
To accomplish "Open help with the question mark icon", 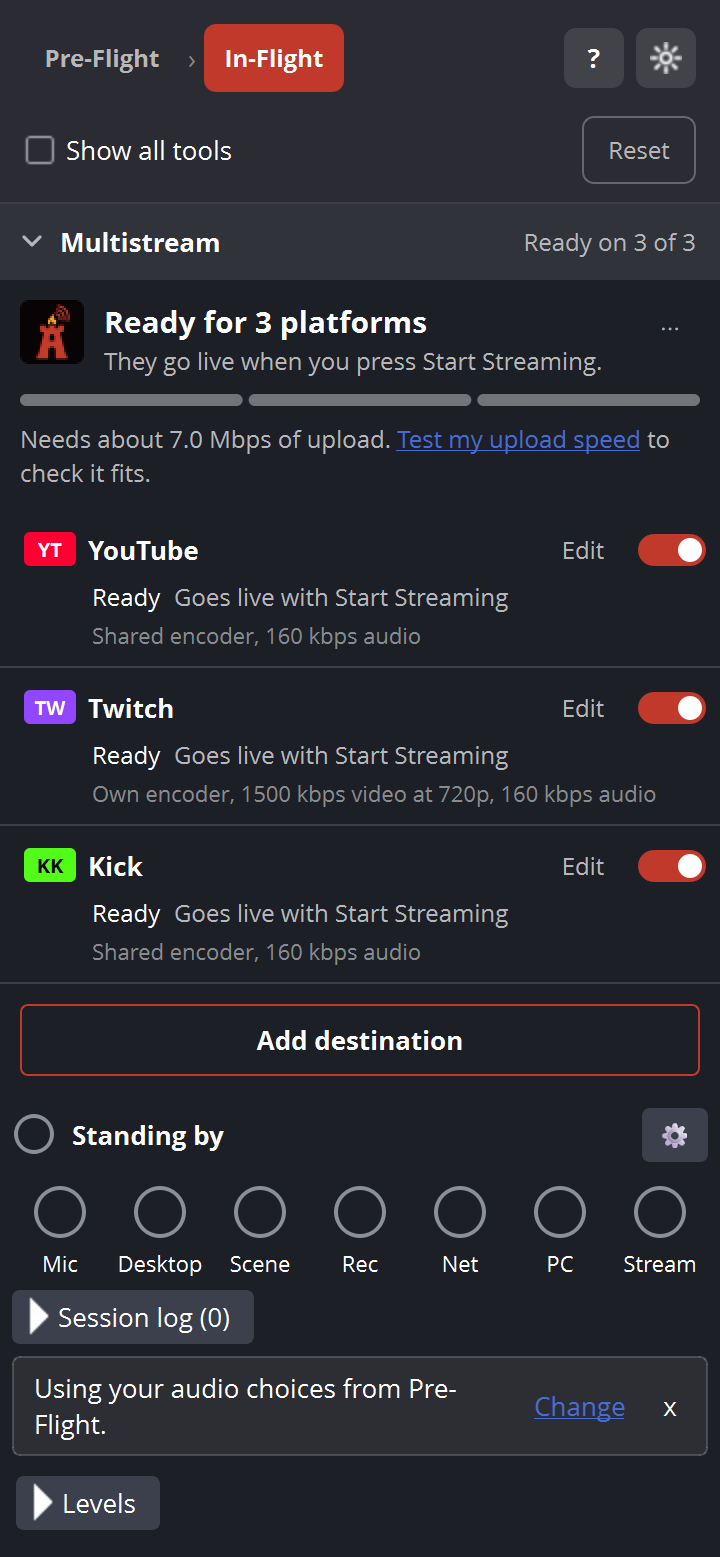I will coord(594,58).
